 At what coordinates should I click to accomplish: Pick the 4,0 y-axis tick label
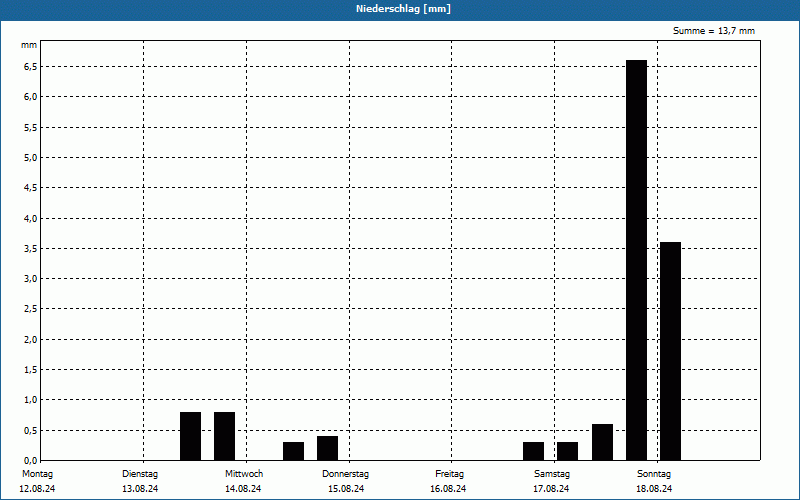(31, 218)
